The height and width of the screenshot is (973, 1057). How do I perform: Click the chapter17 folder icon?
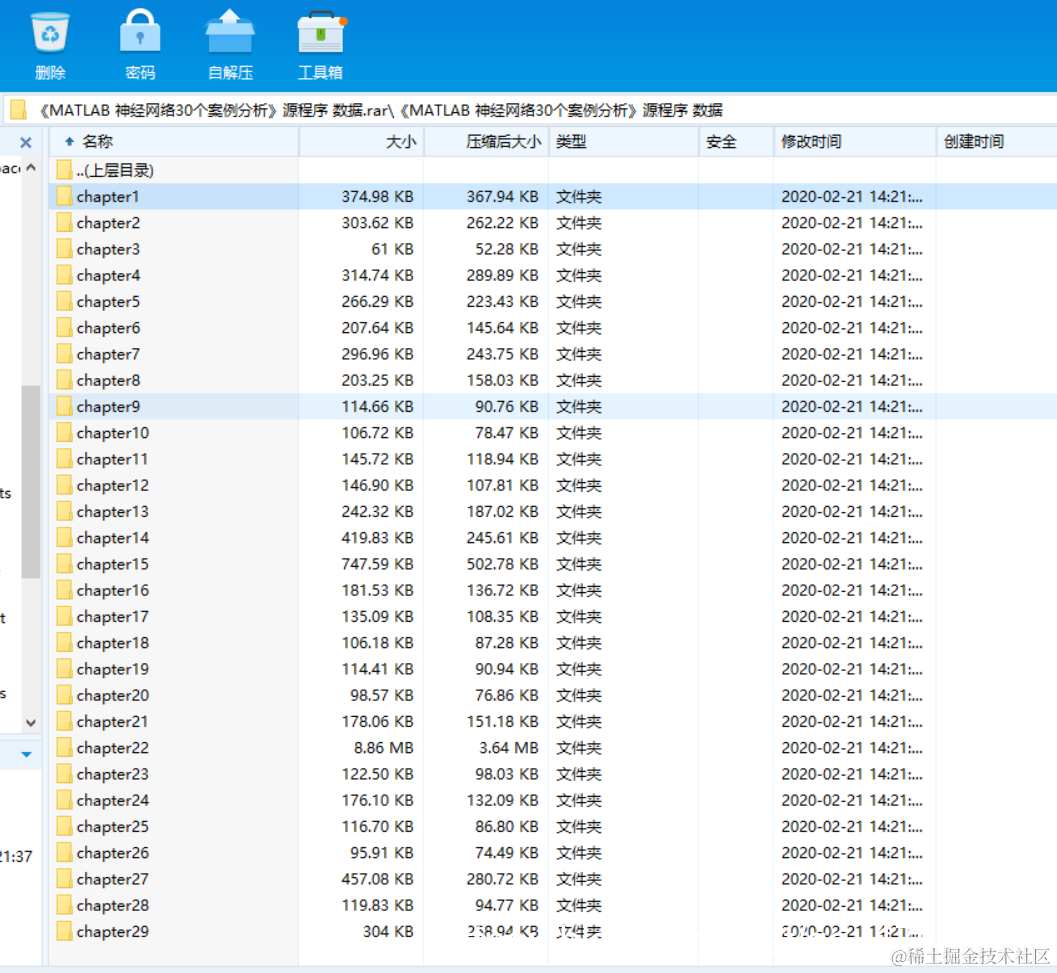[64, 617]
